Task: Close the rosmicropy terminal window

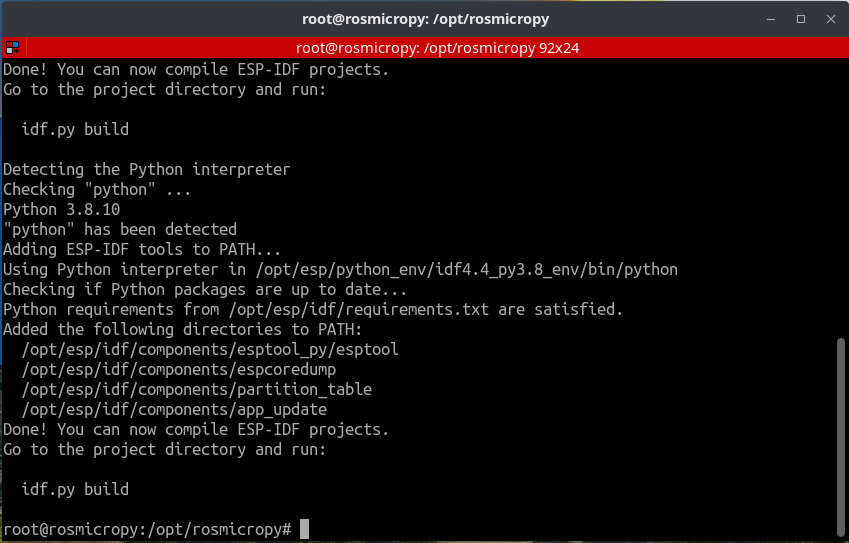Action: [x=831, y=19]
